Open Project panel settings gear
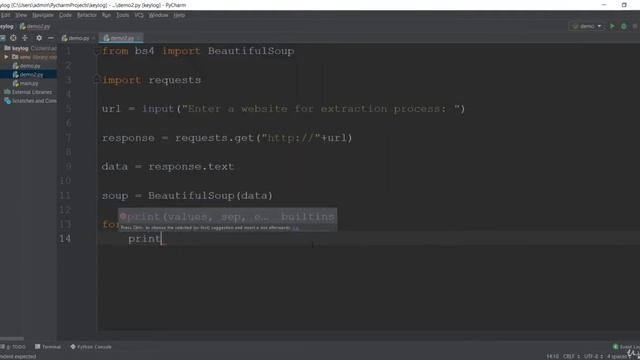Screen dimensions: 640x360 39,38
